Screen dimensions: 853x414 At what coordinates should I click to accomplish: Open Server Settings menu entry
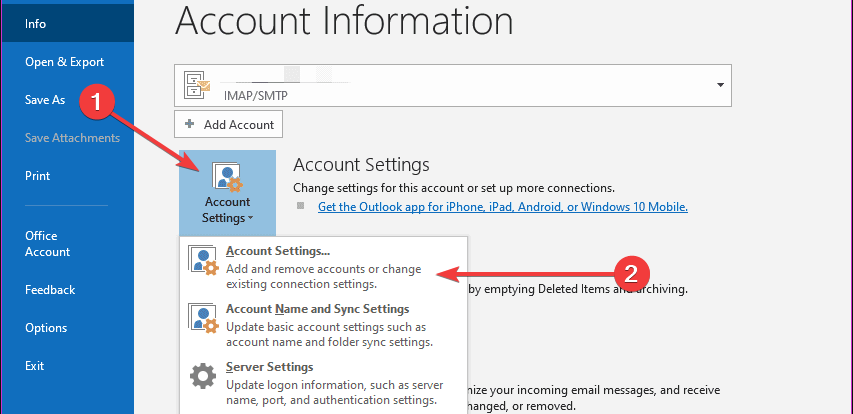[x=323, y=384]
